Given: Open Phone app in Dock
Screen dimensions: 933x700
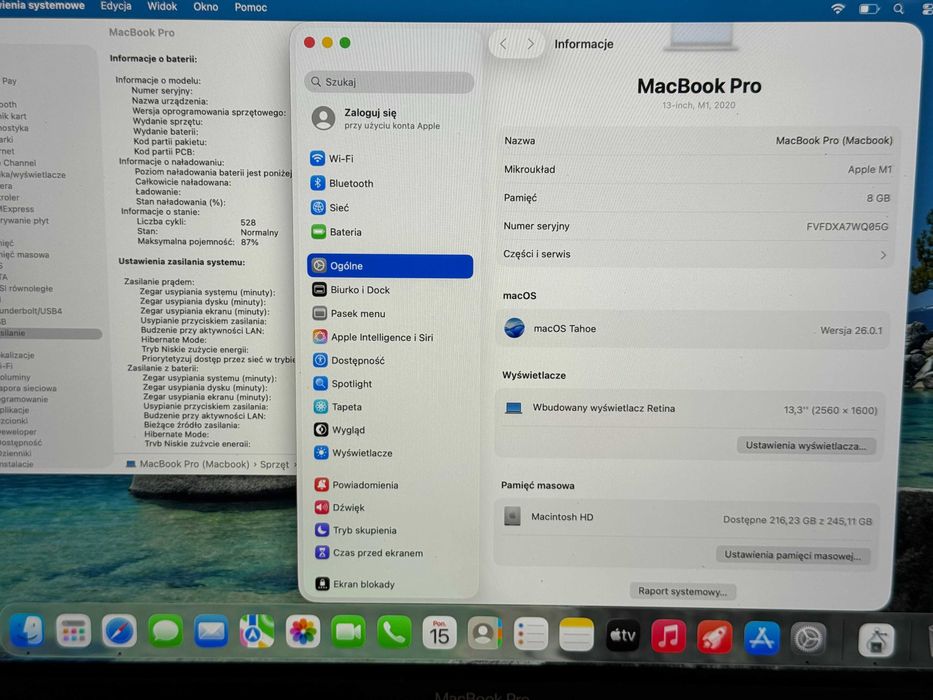Looking at the screenshot, I should point(394,633).
